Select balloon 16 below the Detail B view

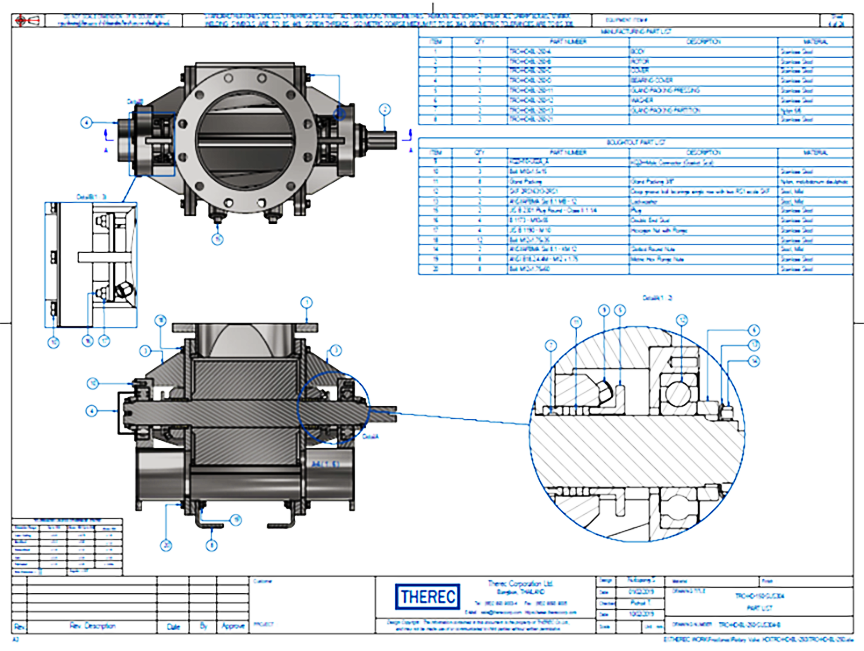(x=87, y=341)
